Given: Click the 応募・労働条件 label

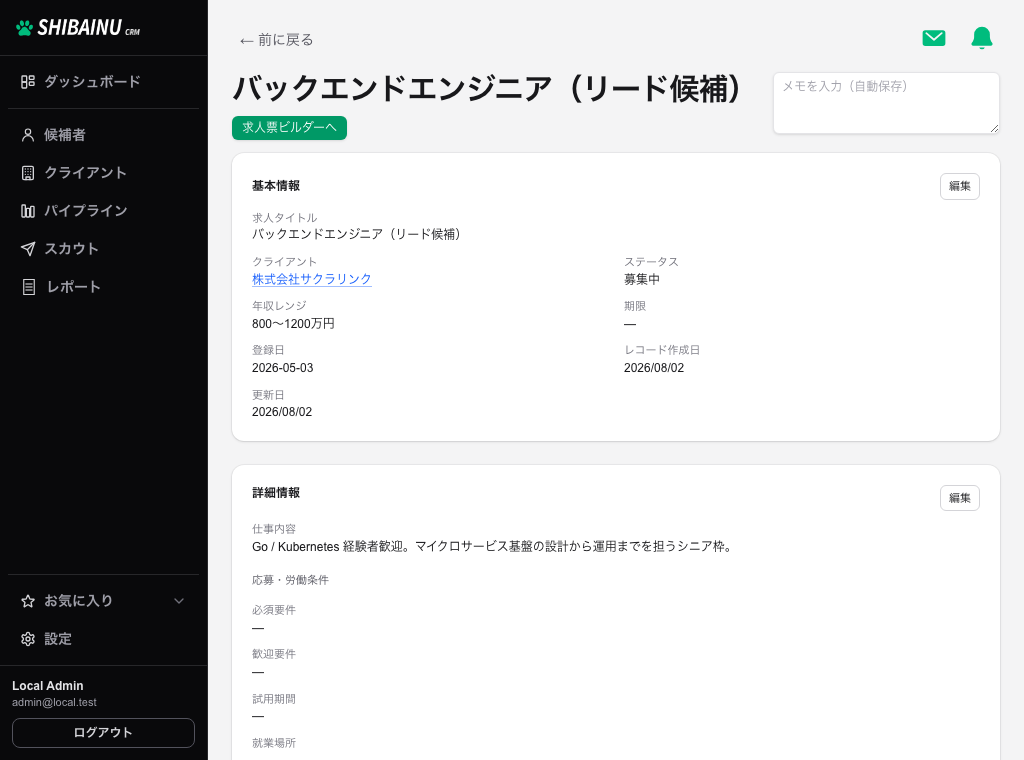Looking at the screenshot, I should pyautogui.click(x=291, y=580).
